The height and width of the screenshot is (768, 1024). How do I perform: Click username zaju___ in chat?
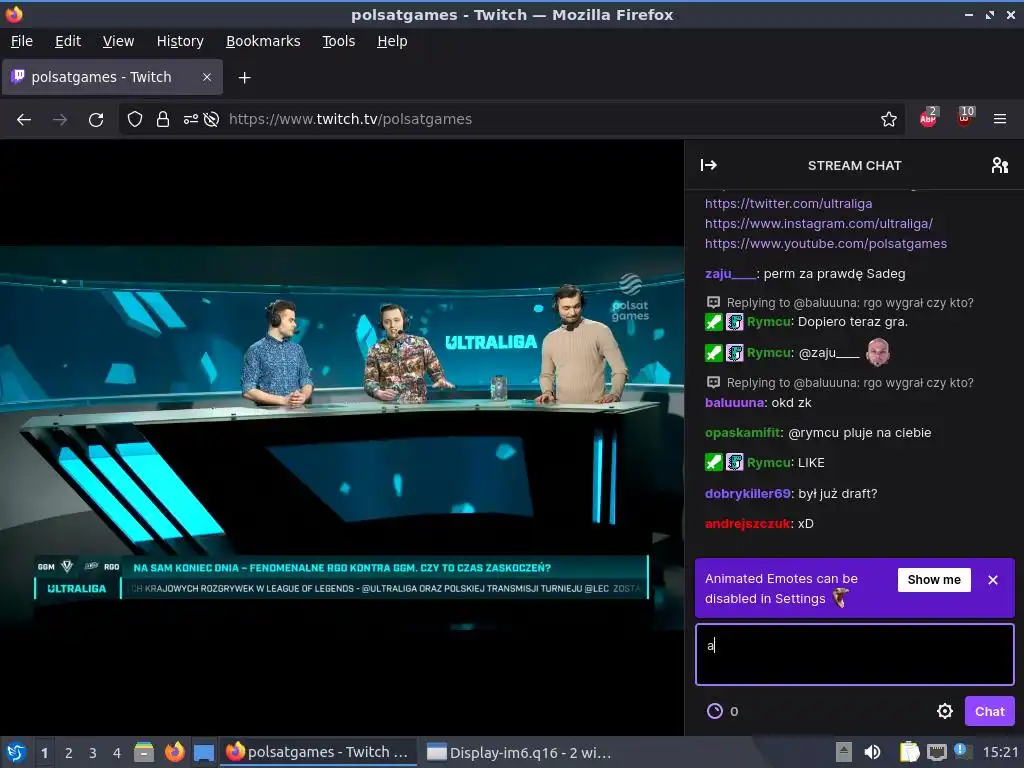730,274
